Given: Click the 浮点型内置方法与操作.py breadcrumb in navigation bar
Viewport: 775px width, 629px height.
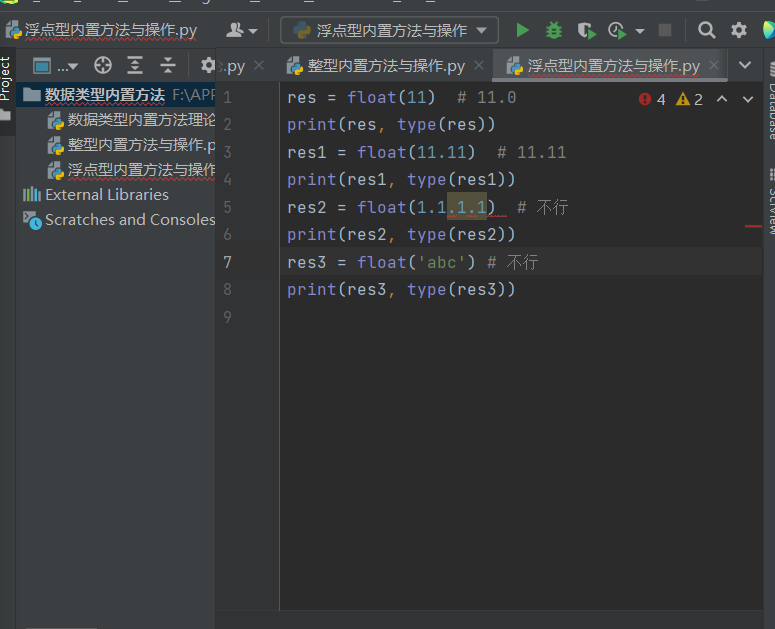Looking at the screenshot, I should (x=102, y=31).
